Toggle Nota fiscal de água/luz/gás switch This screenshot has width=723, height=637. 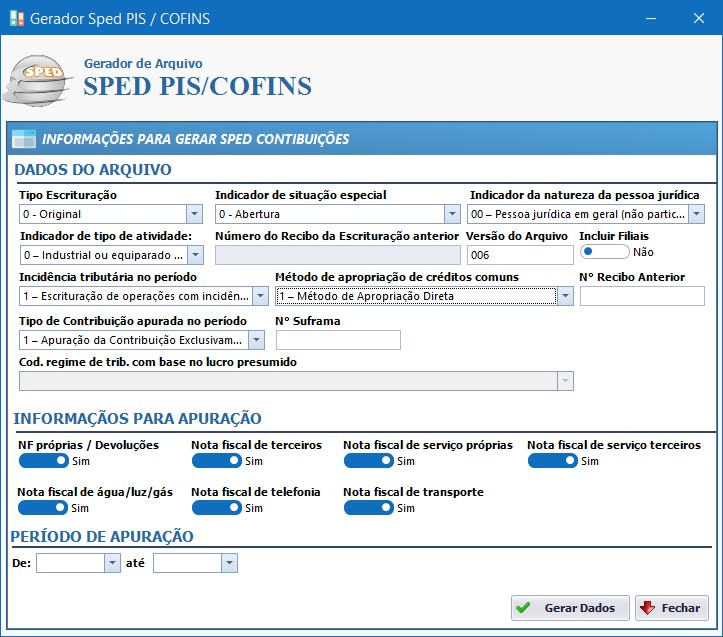[x=43, y=508]
